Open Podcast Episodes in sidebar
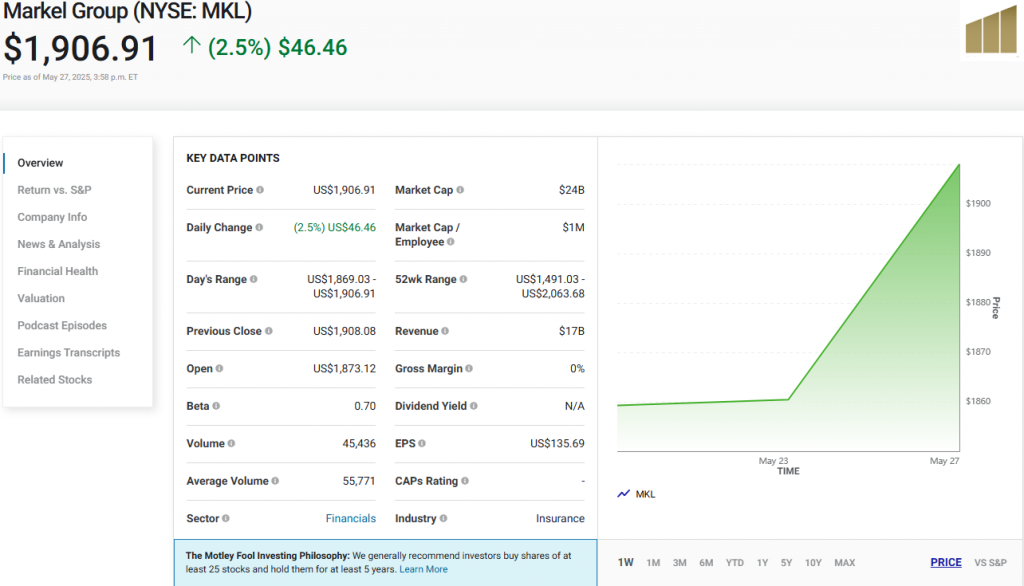This screenshot has width=1024, height=586. 62,325
